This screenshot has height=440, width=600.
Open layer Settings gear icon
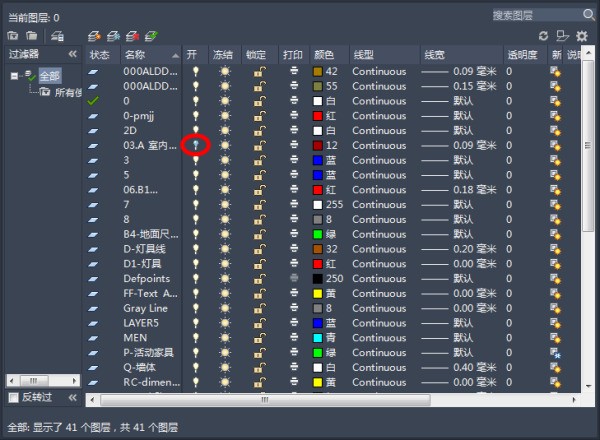point(582,36)
